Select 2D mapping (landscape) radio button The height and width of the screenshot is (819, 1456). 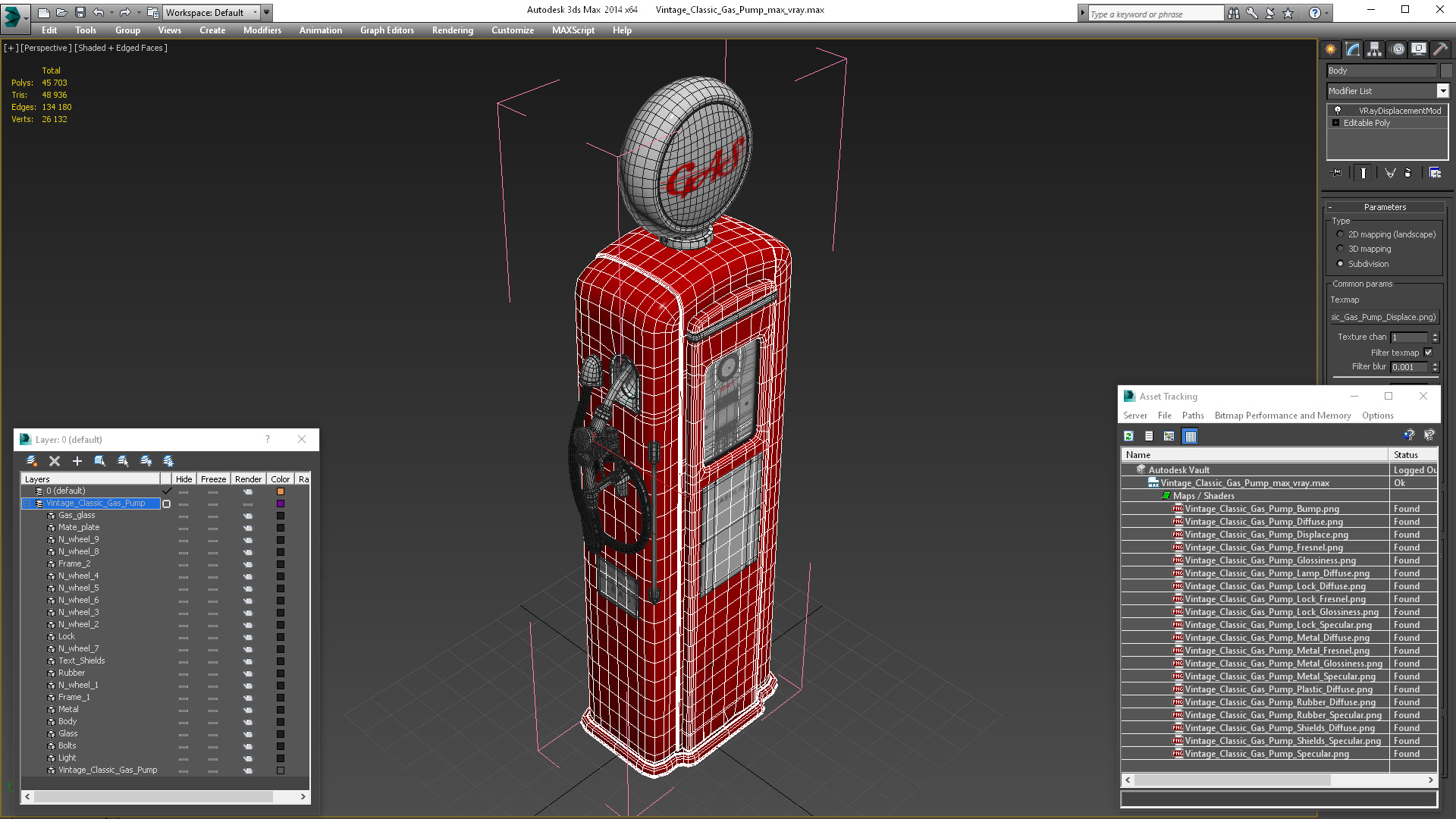[x=1340, y=234]
